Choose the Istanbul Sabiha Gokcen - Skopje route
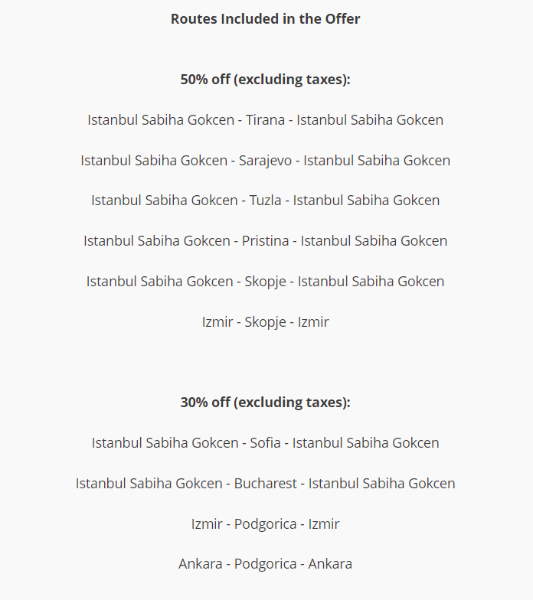This screenshot has height=600, width=533. click(x=265, y=281)
